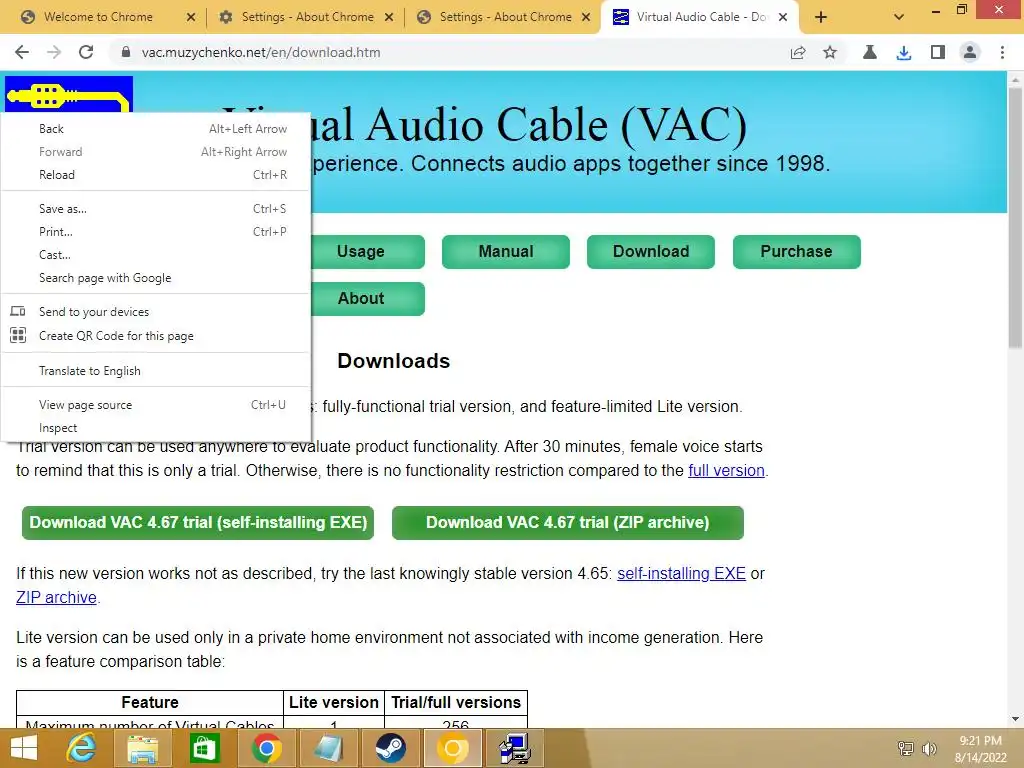This screenshot has width=1024, height=768.
Task: Open the downloads toolbar icon
Action: (x=904, y=52)
